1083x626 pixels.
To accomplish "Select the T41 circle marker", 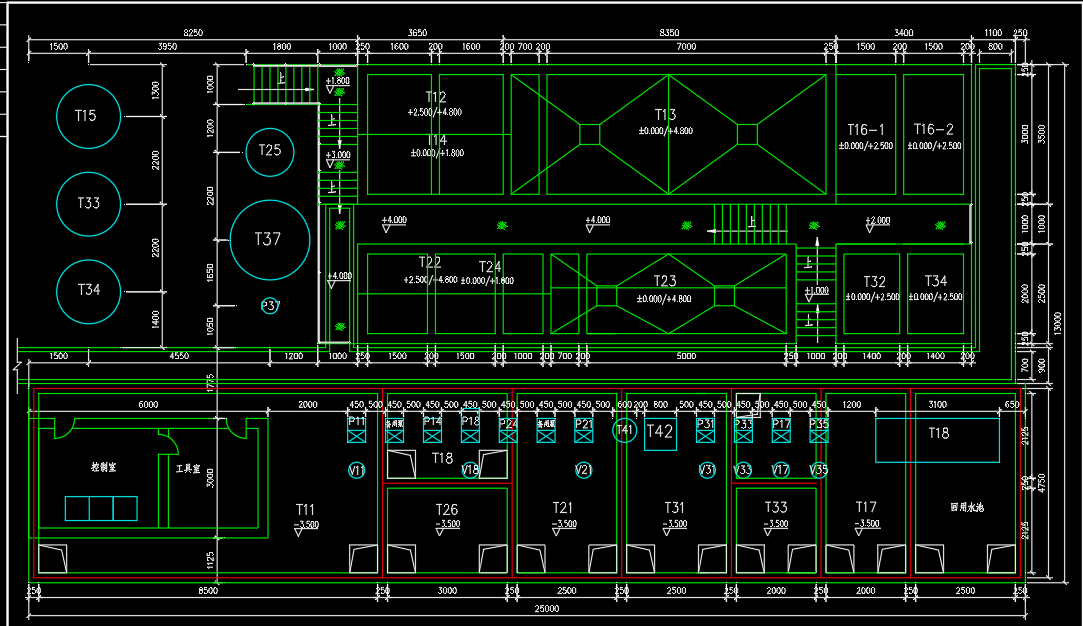I will 625,431.
